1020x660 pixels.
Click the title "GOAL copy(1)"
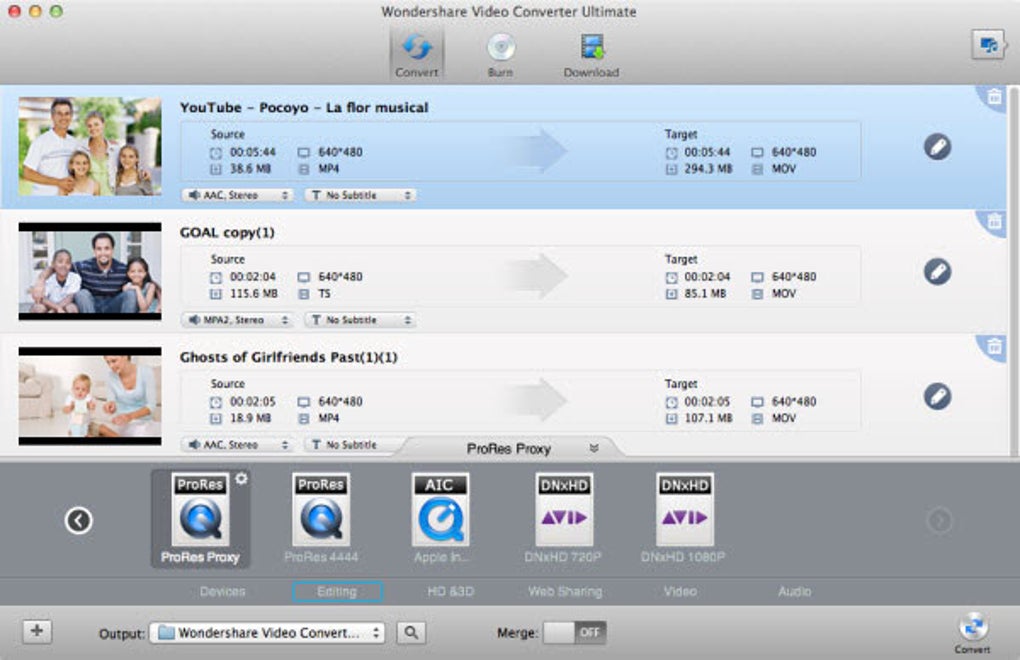click(227, 232)
